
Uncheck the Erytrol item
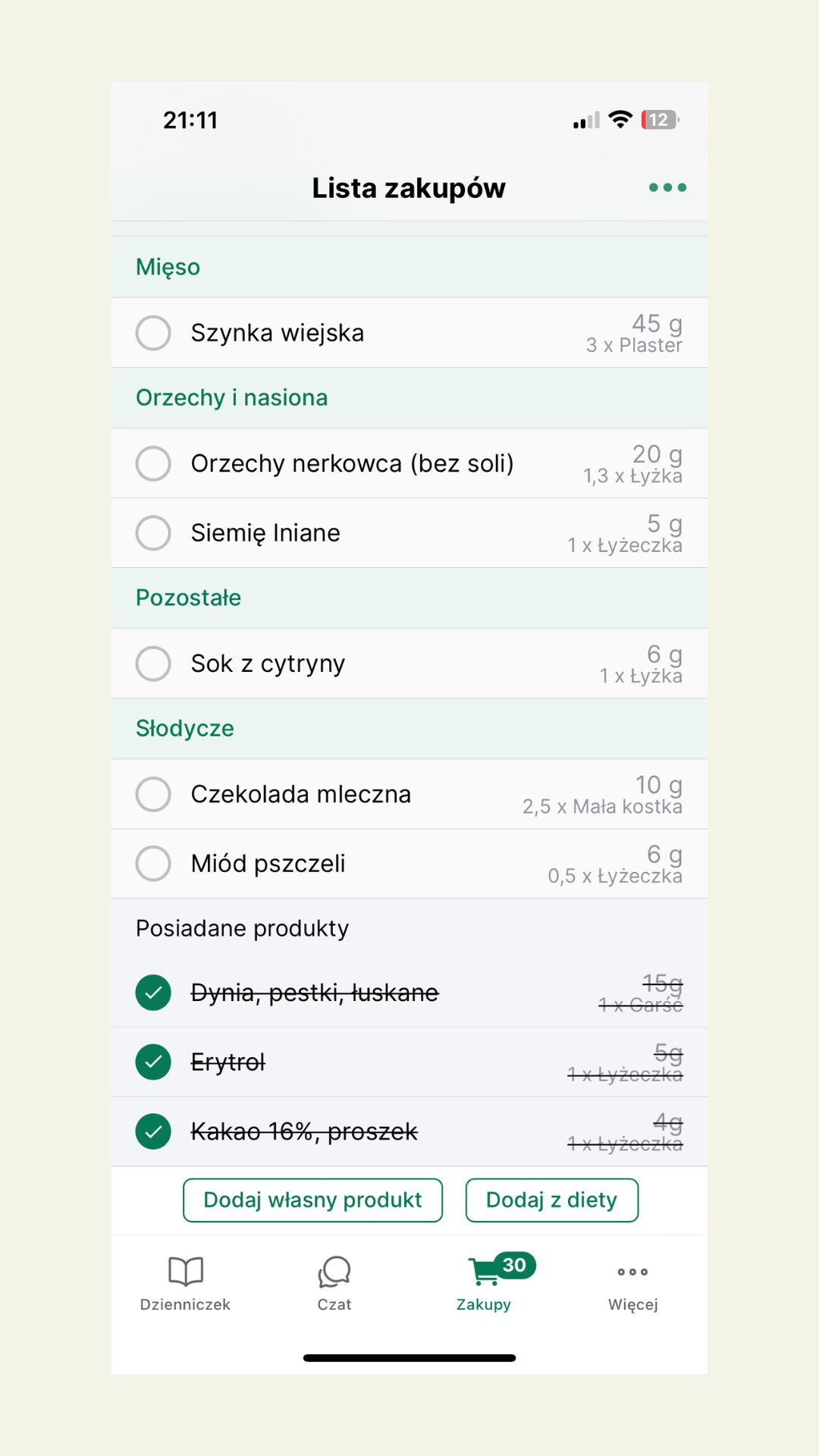153,1062
